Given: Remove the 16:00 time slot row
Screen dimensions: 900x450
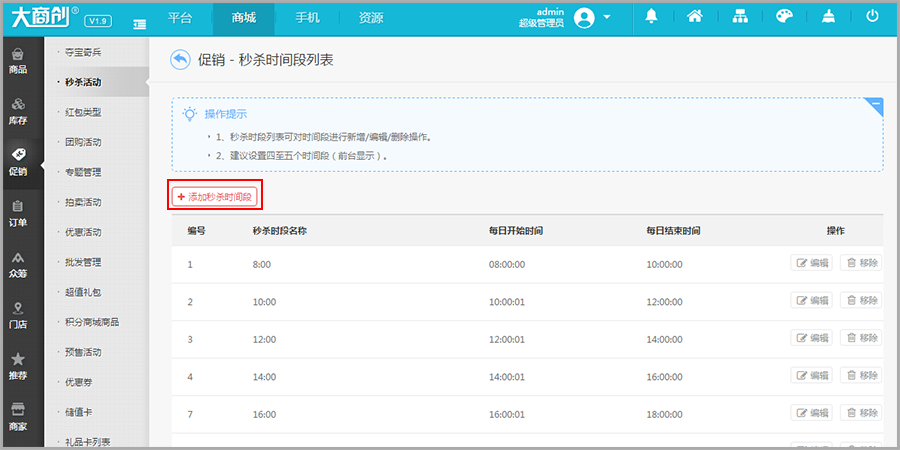Looking at the screenshot, I should (861, 413).
